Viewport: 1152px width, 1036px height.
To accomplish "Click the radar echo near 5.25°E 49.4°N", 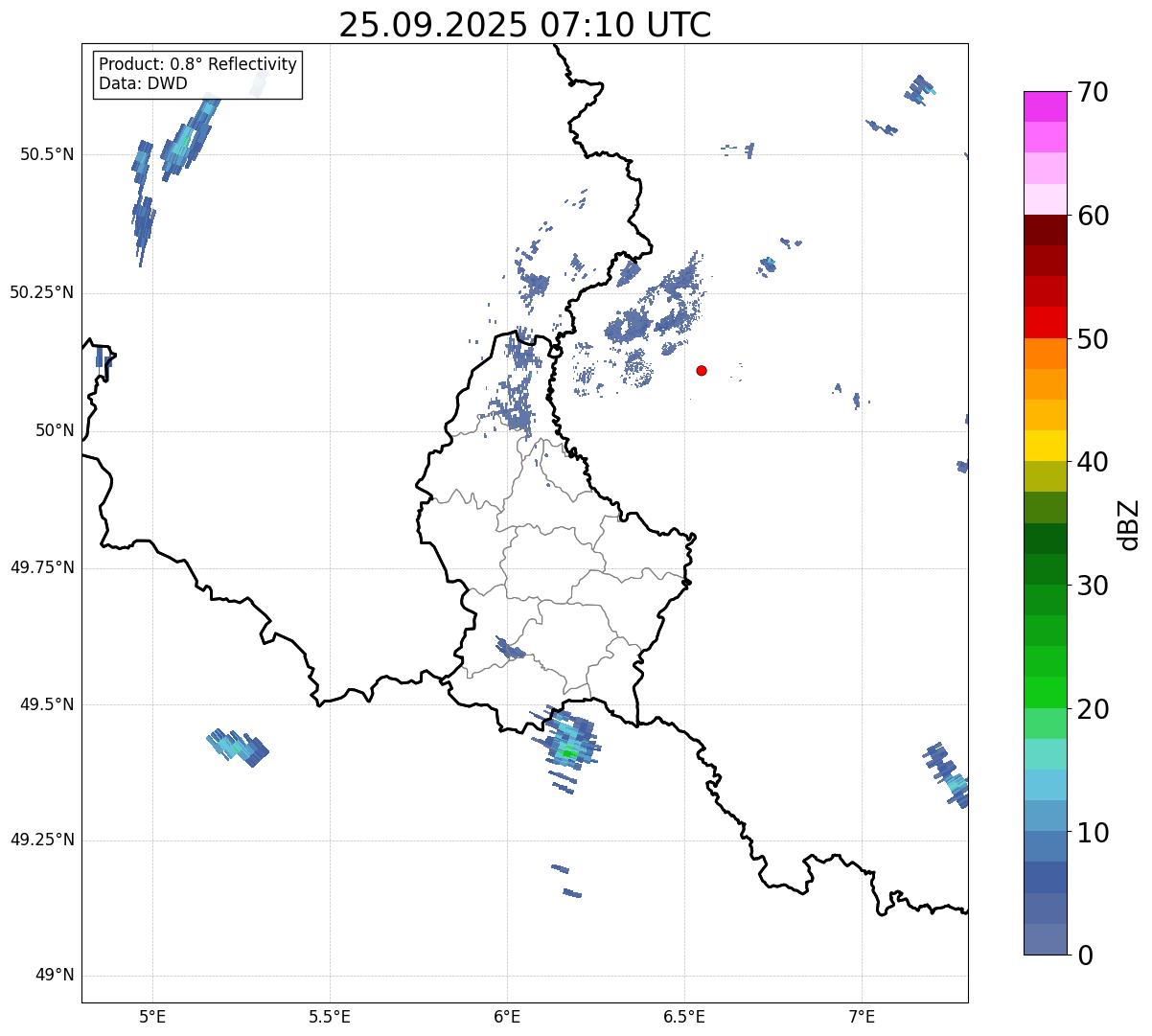I will (238, 746).
